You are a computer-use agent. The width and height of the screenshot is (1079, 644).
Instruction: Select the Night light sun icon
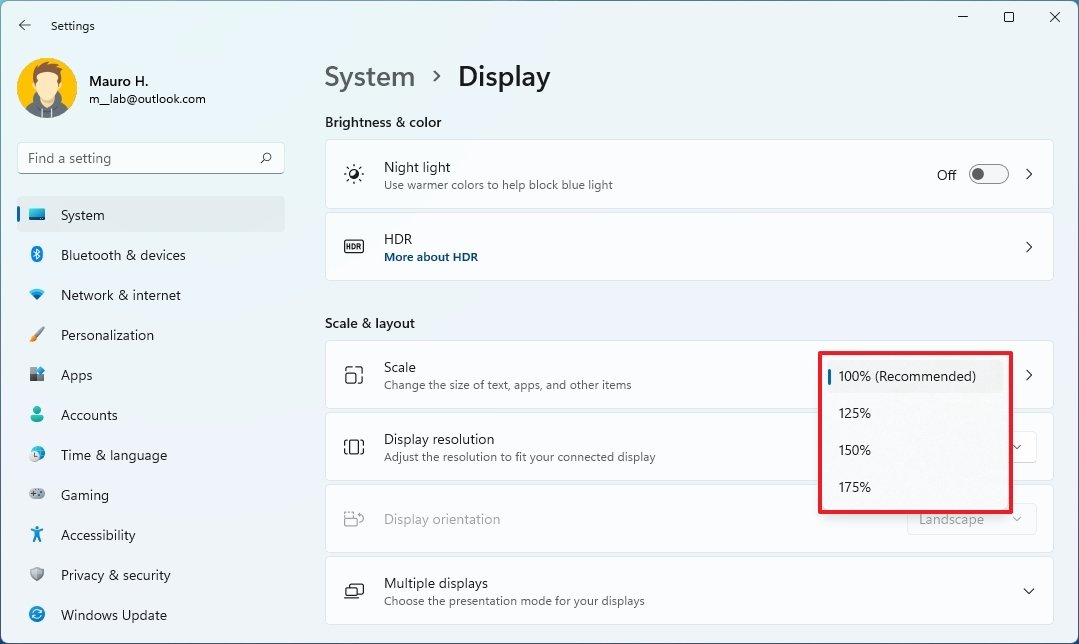point(354,173)
